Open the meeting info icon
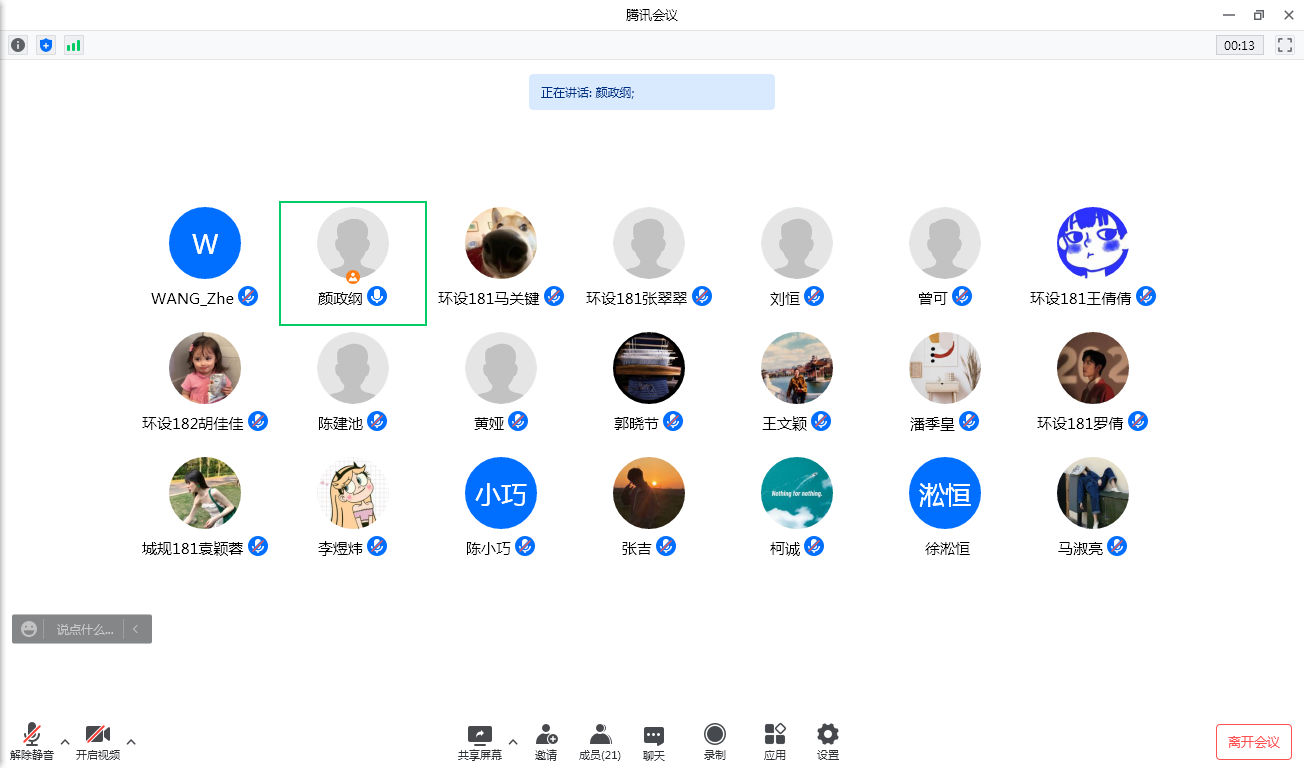 click(x=18, y=45)
